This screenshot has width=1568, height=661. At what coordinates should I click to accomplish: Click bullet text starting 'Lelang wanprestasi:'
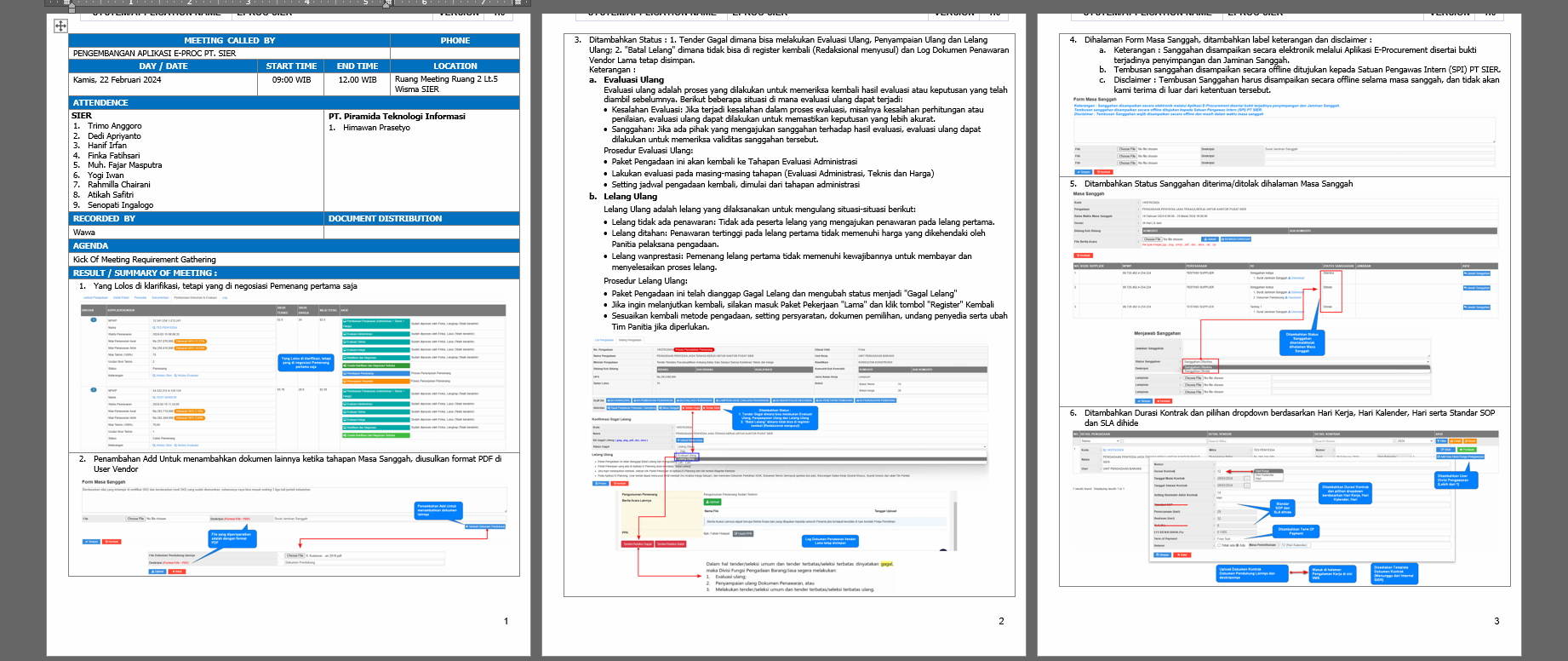(x=792, y=262)
